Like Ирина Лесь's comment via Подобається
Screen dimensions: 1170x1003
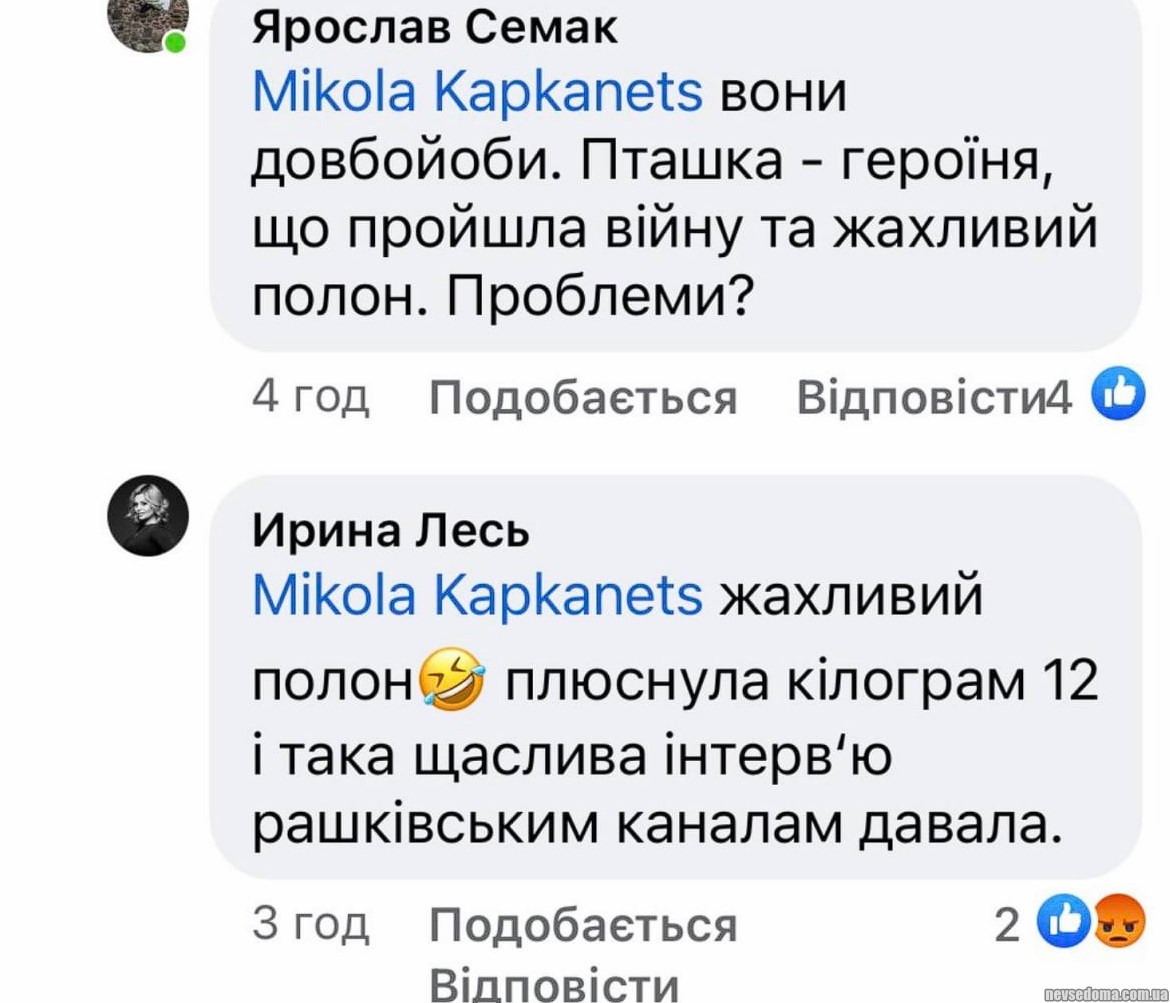click(583, 926)
